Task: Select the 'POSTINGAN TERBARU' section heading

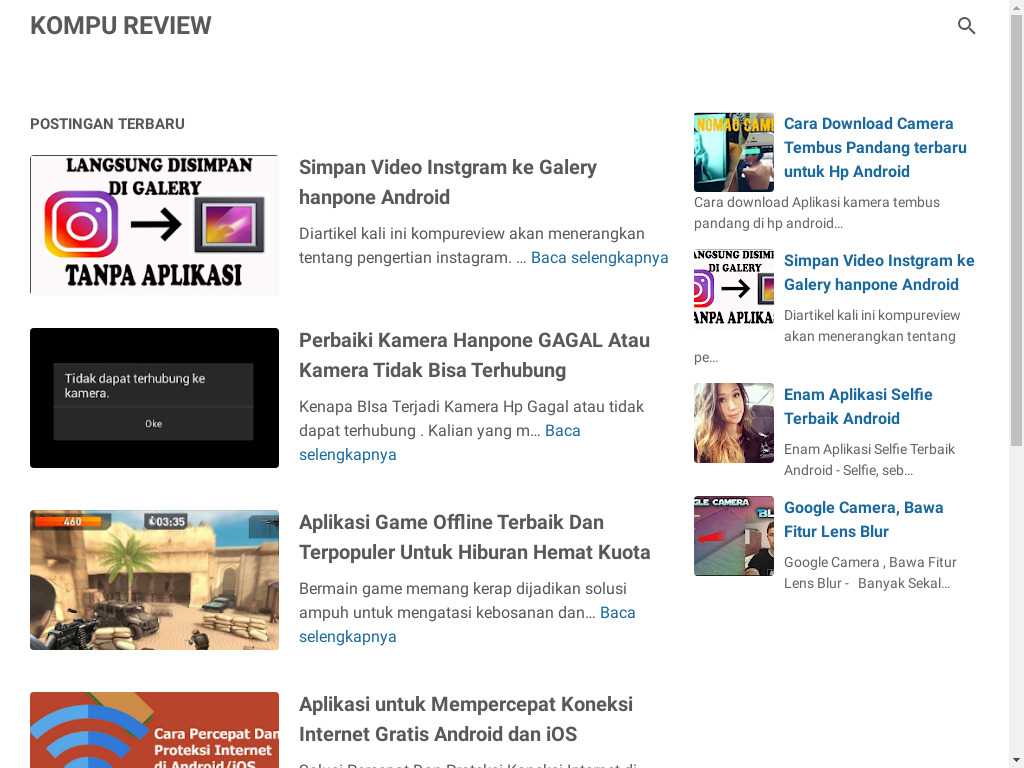Action: click(107, 124)
